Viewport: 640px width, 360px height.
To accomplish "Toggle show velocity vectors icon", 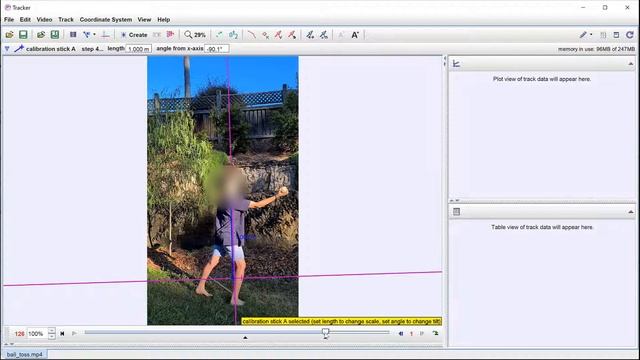I will pyautogui.click(x=279, y=35).
